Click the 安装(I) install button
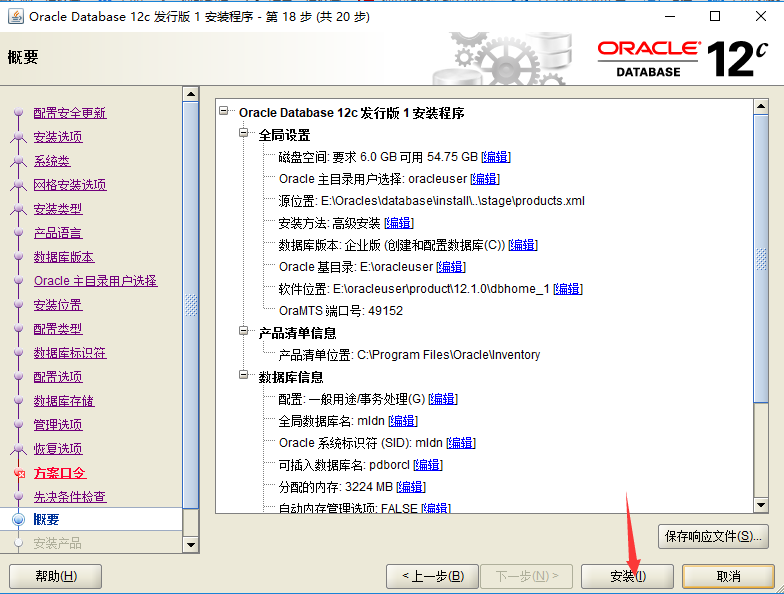The height and width of the screenshot is (594, 784). (628, 576)
